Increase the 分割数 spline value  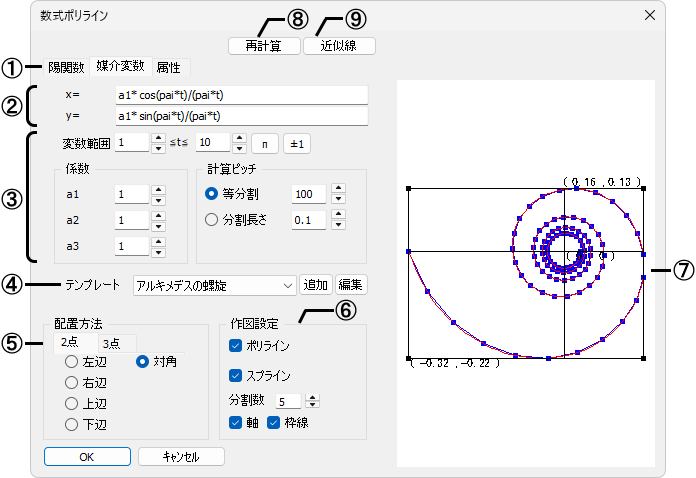point(312,398)
